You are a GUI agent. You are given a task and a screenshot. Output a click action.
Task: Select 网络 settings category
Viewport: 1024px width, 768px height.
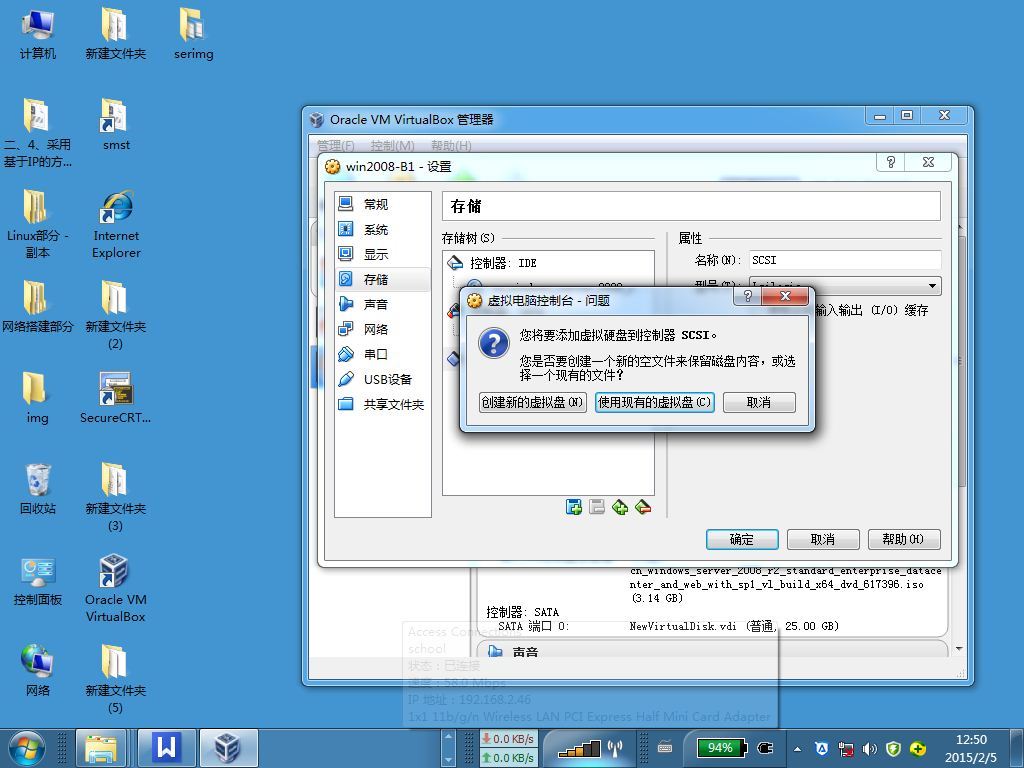point(382,329)
